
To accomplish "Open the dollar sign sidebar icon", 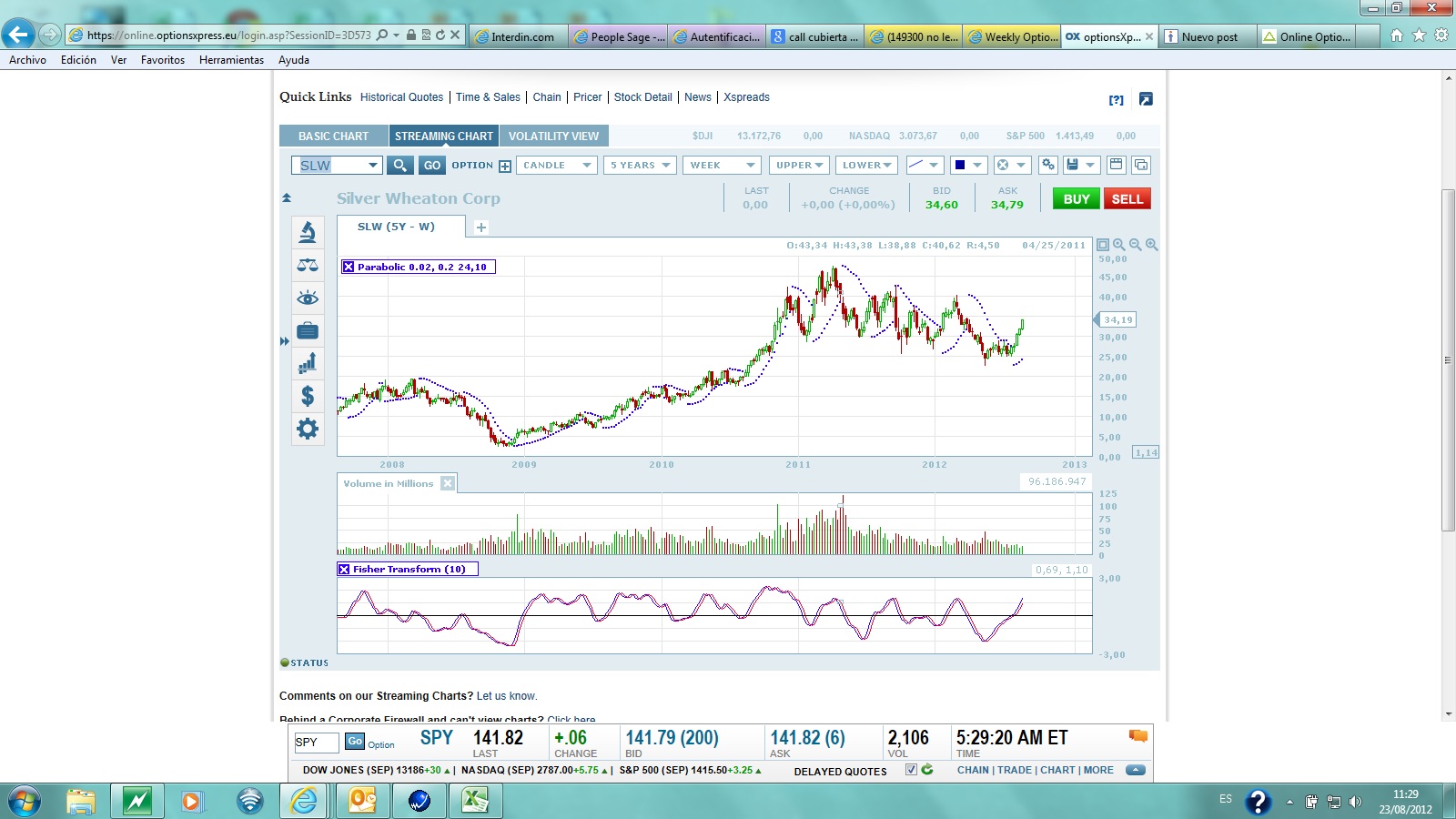I will click(x=308, y=396).
